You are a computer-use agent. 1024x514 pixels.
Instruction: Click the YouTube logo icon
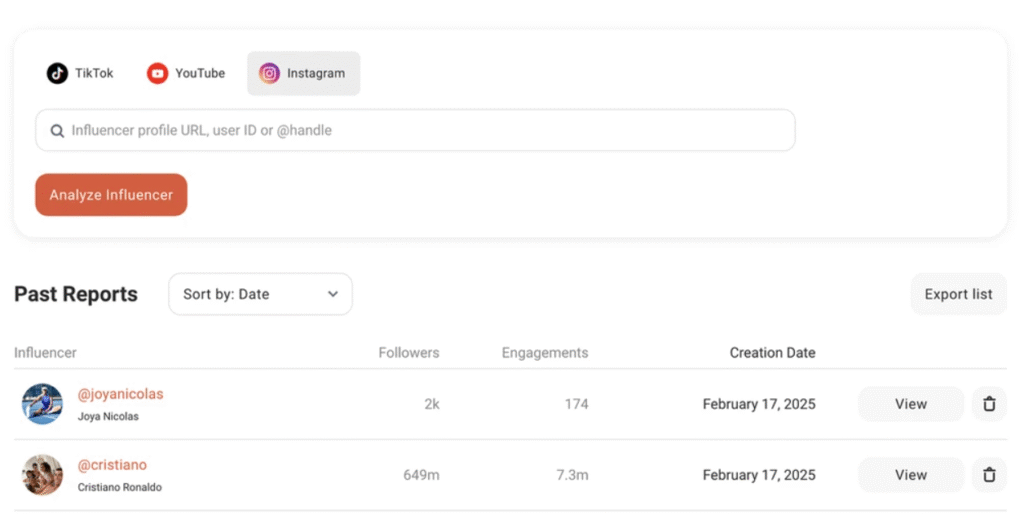(157, 73)
